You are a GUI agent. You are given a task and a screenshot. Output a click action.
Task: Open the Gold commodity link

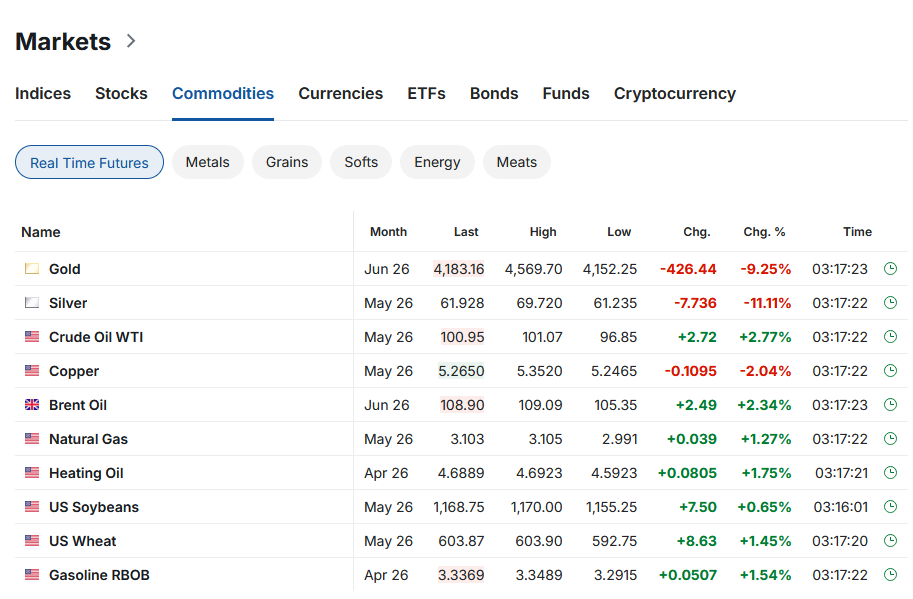tap(65, 269)
